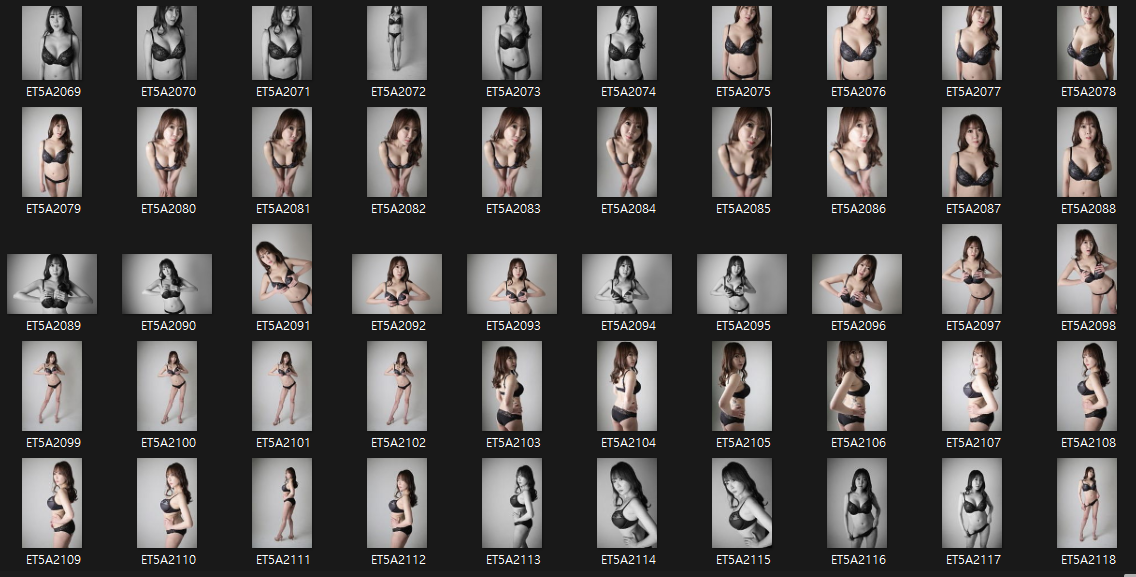Click thumbnail ET5A2096 showing a grayscale pose
Image resolution: width=1136 pixels, height=577 pixels.
857,283
